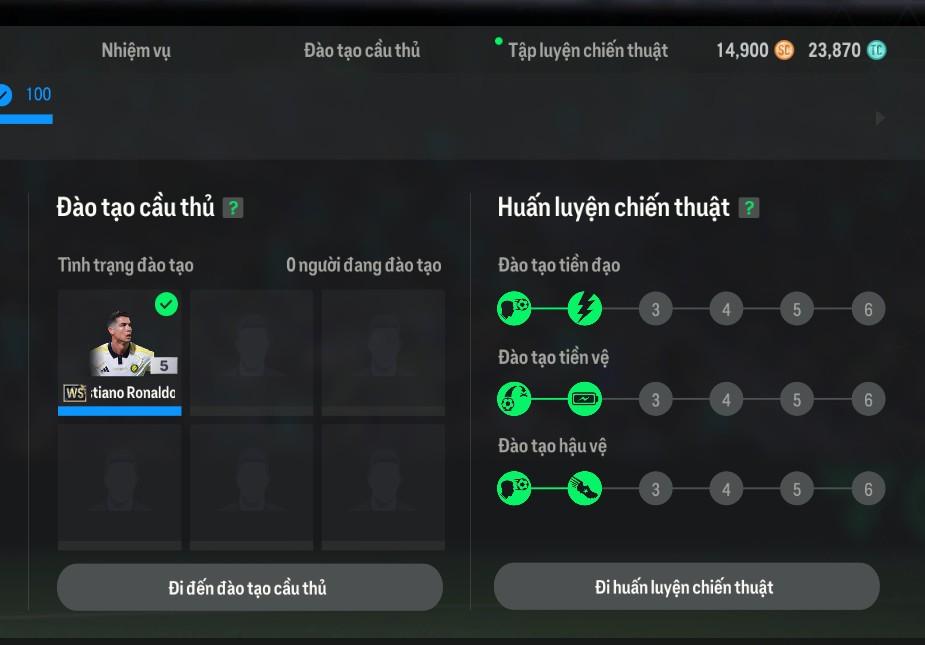Select the Cristiano Ronaldo player card
The width and height of the screenshot is (925, 645).
pos(120,352)
